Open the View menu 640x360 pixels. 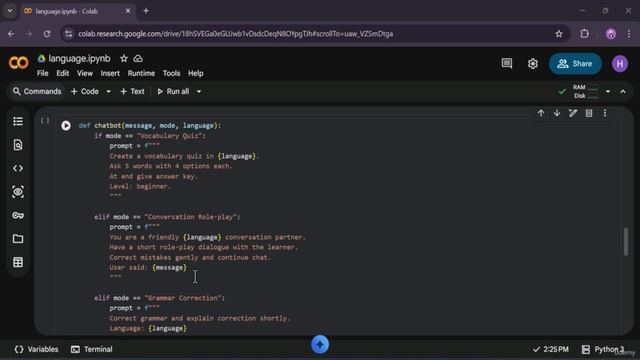[x=85, y=73]
